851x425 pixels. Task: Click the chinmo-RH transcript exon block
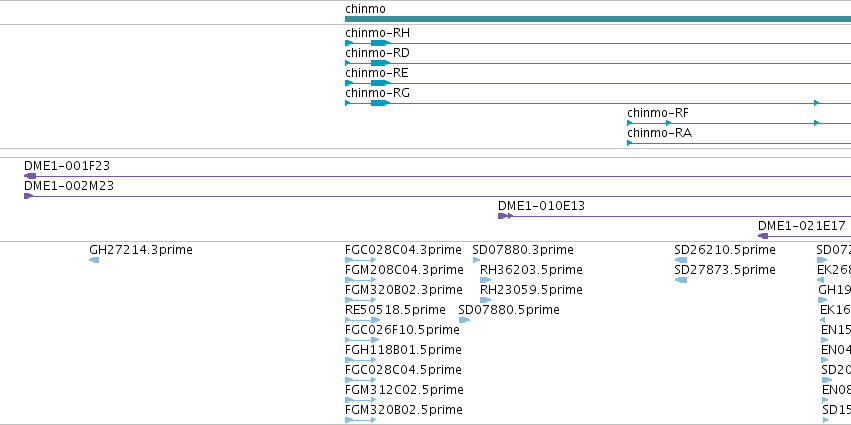pos(380,43)
